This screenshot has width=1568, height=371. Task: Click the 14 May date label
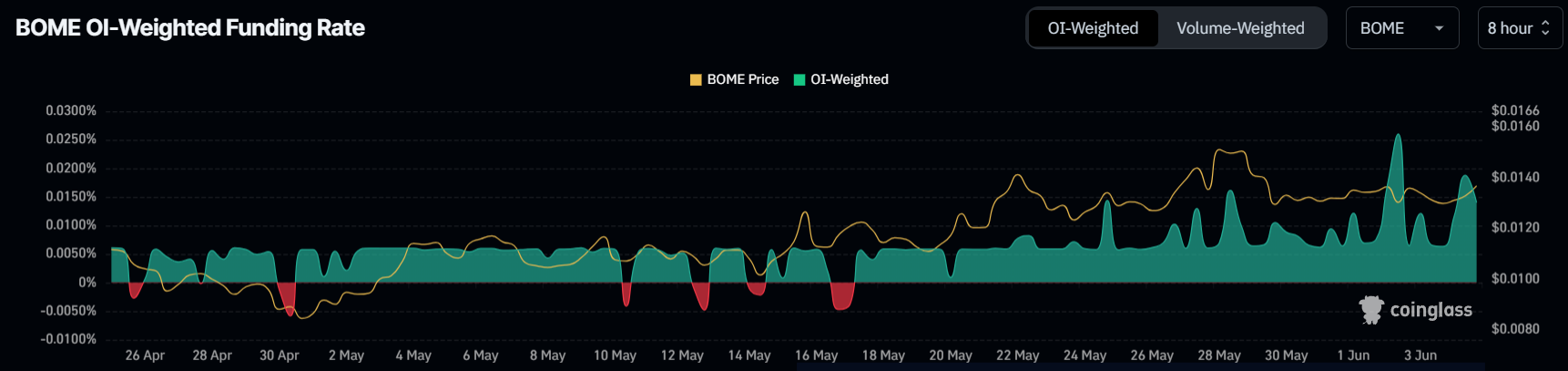(x=749, y=356)
